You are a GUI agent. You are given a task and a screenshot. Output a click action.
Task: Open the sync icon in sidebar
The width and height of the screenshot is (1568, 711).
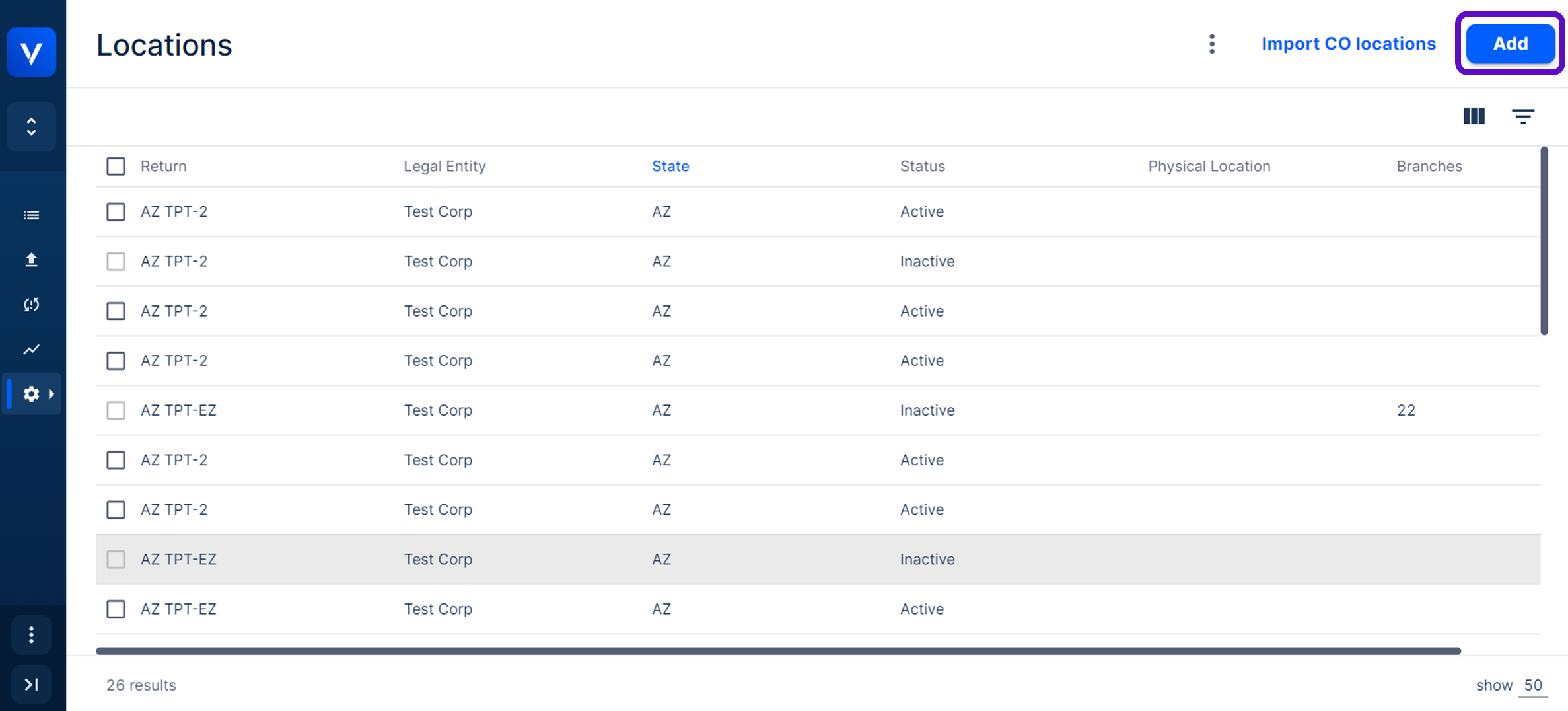[x=31, y=305]
